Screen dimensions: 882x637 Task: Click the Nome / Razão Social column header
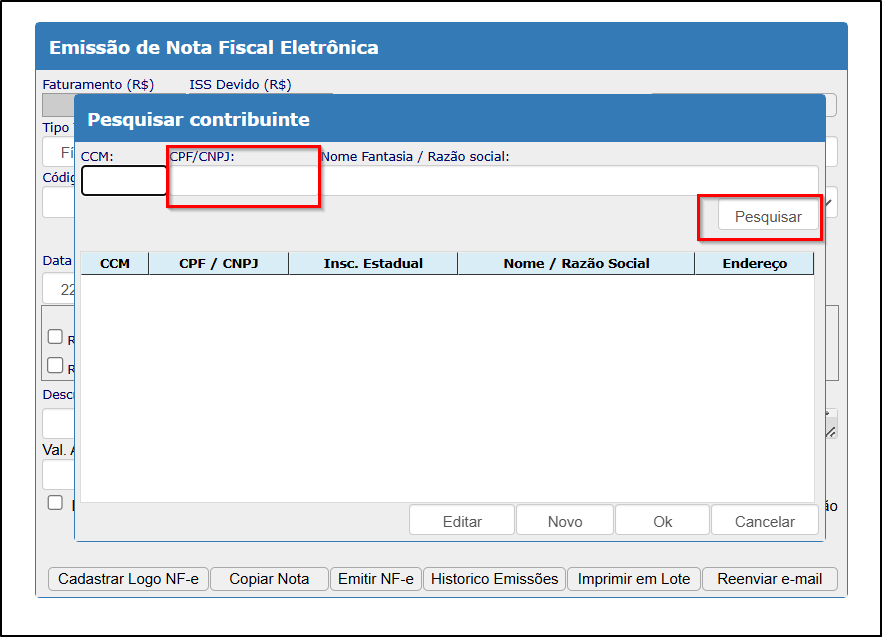[x=576, y=264]
